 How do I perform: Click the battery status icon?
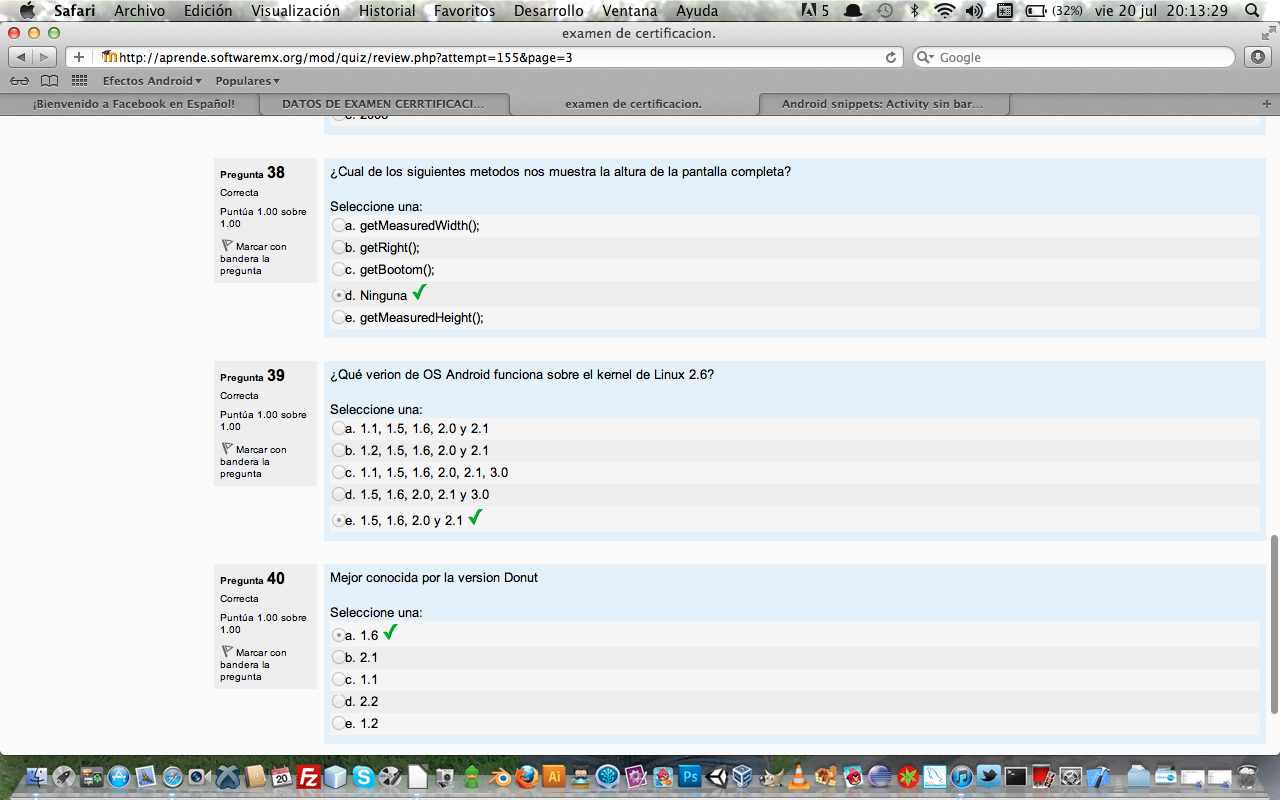1036,11
